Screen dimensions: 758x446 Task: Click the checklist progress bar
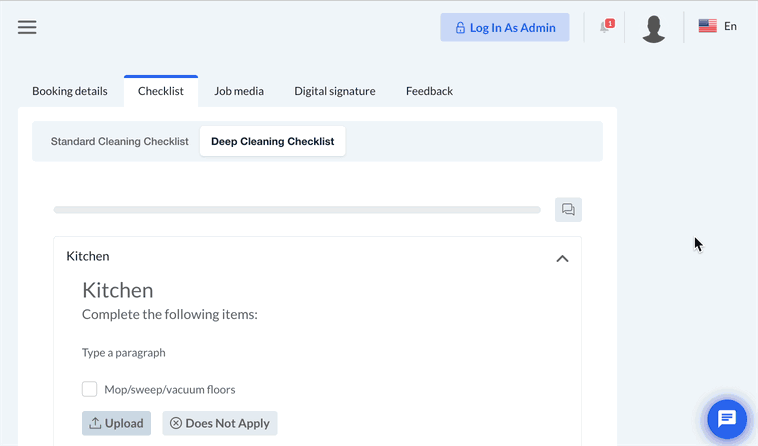pyautogui.click(x=297, y=210)
